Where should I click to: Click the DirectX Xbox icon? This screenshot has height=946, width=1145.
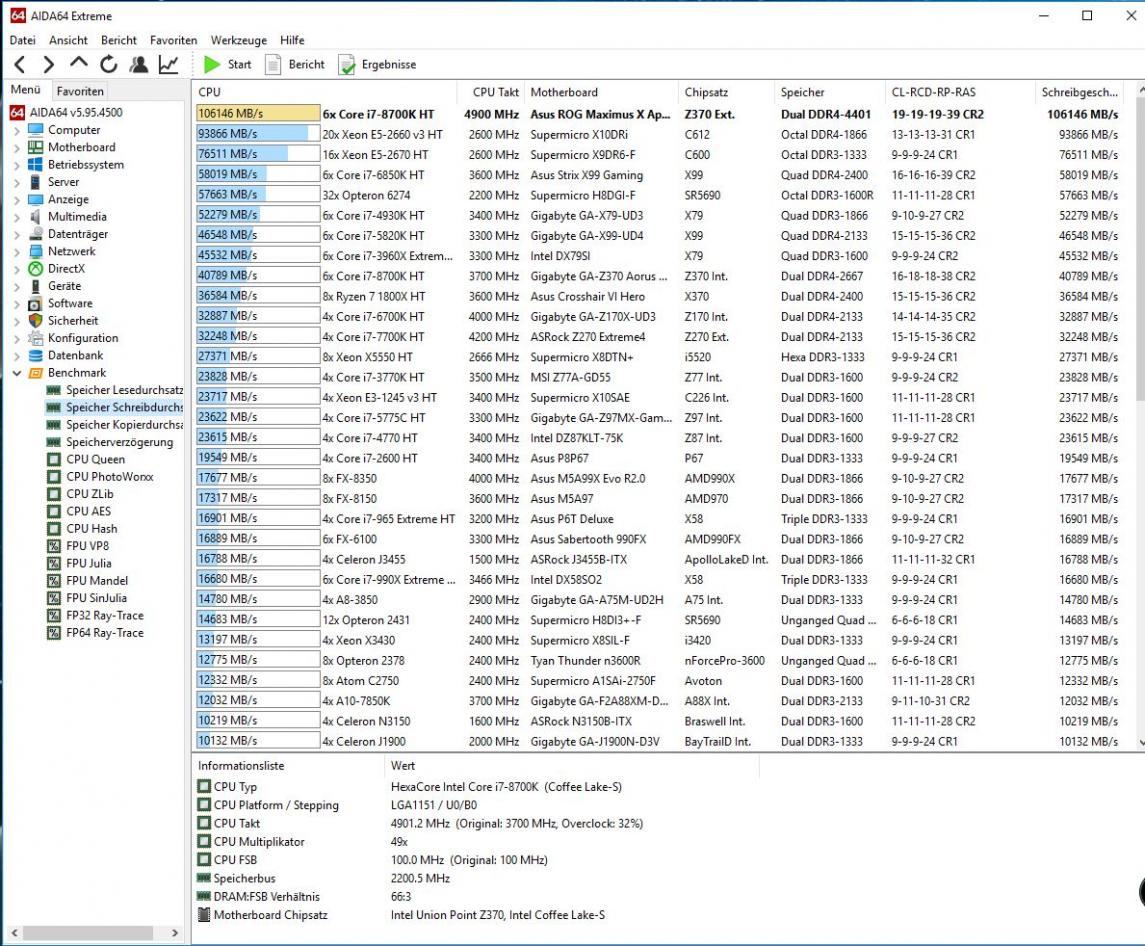pos(35,269)
